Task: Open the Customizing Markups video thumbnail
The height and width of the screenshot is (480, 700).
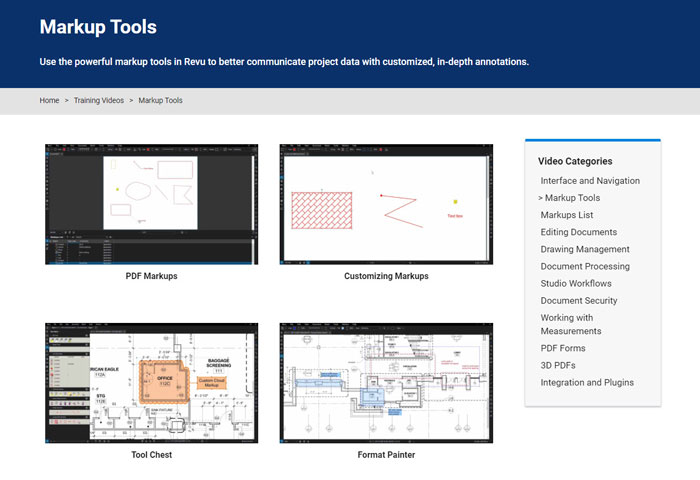Action: tap(386, 204)
